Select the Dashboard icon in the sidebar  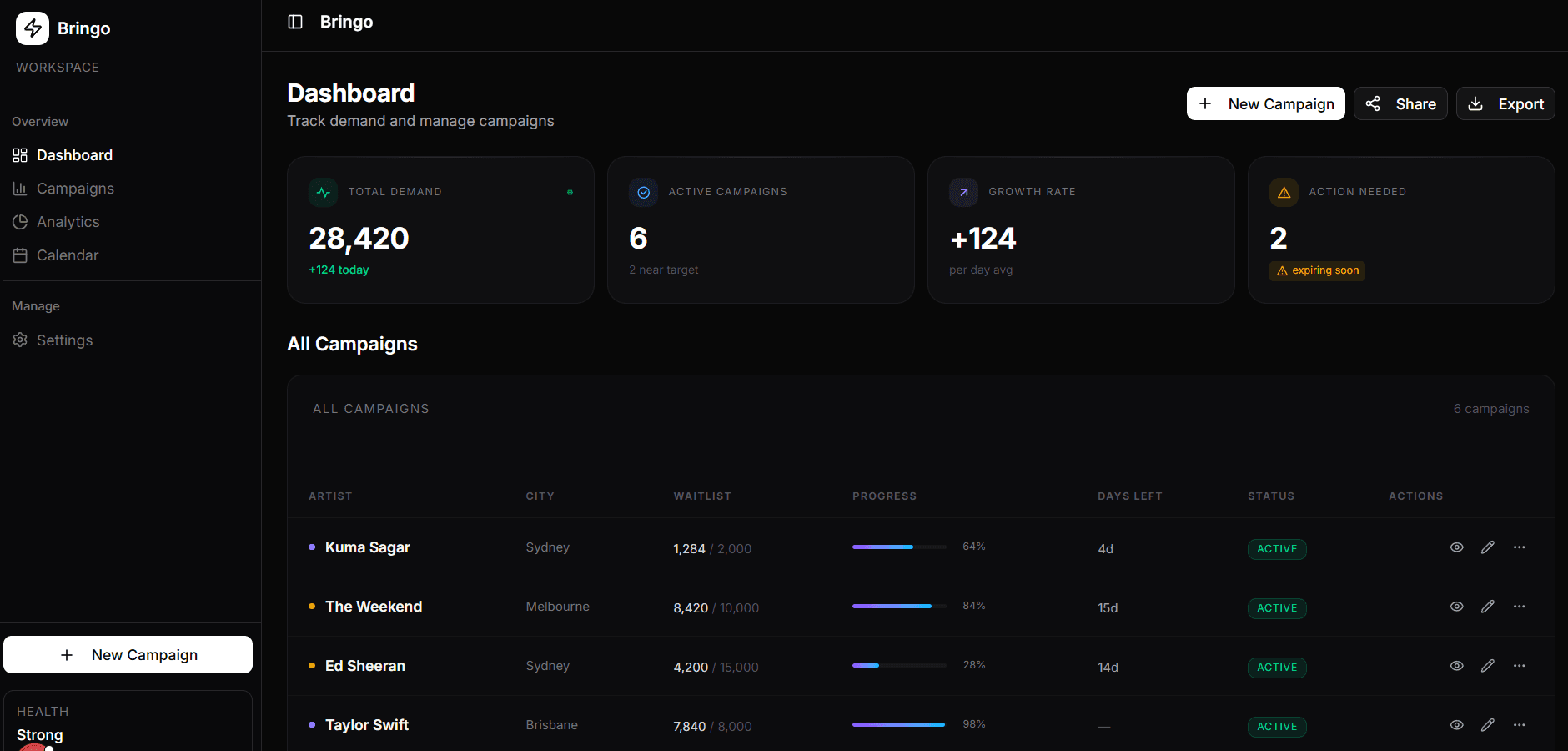coord(20,154)
